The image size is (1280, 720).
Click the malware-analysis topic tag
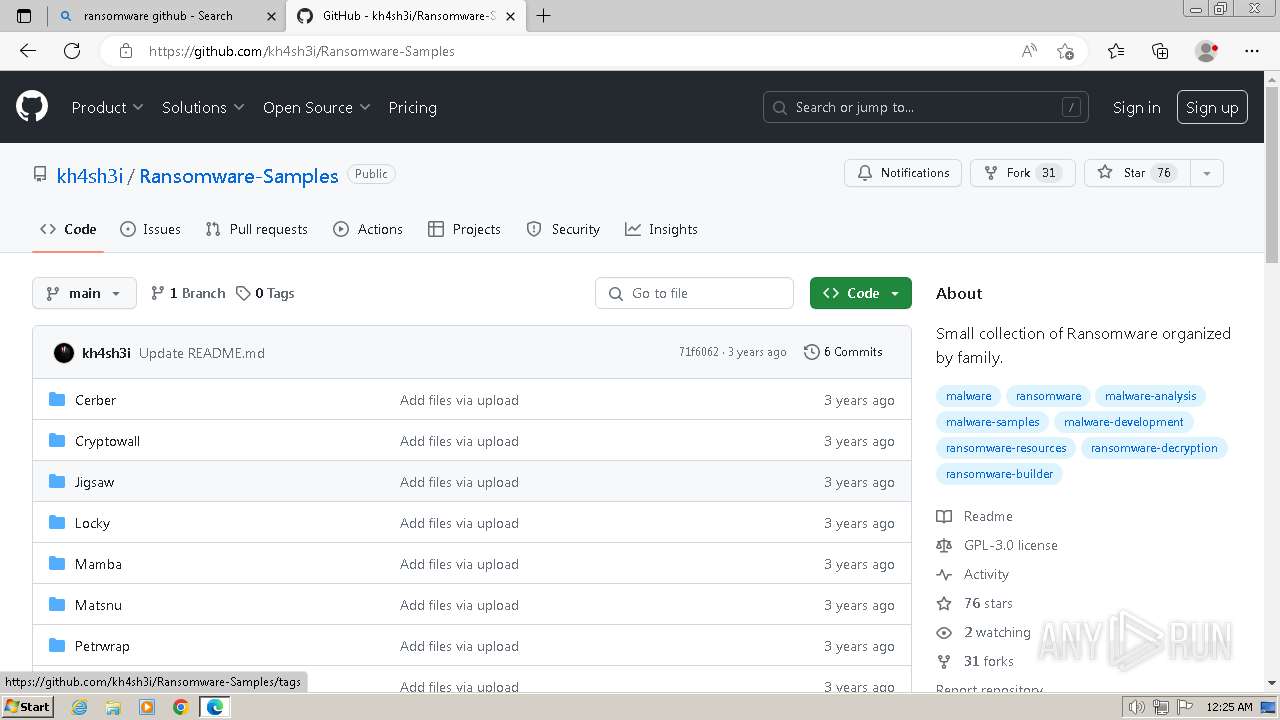click(x=1150, y=396)
